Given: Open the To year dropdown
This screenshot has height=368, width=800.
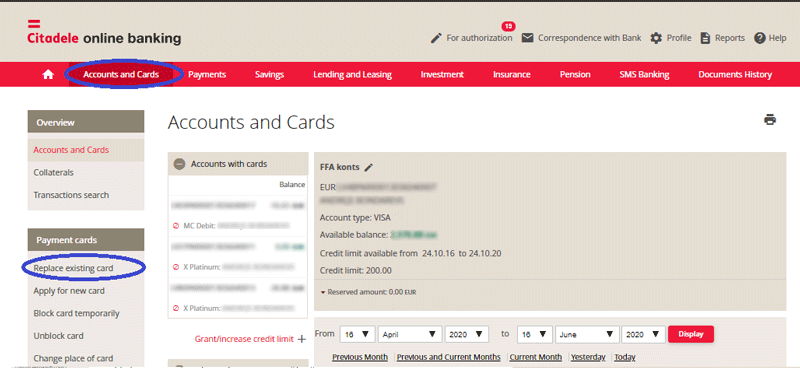Looking at the screenshot, I should (643, 334).
